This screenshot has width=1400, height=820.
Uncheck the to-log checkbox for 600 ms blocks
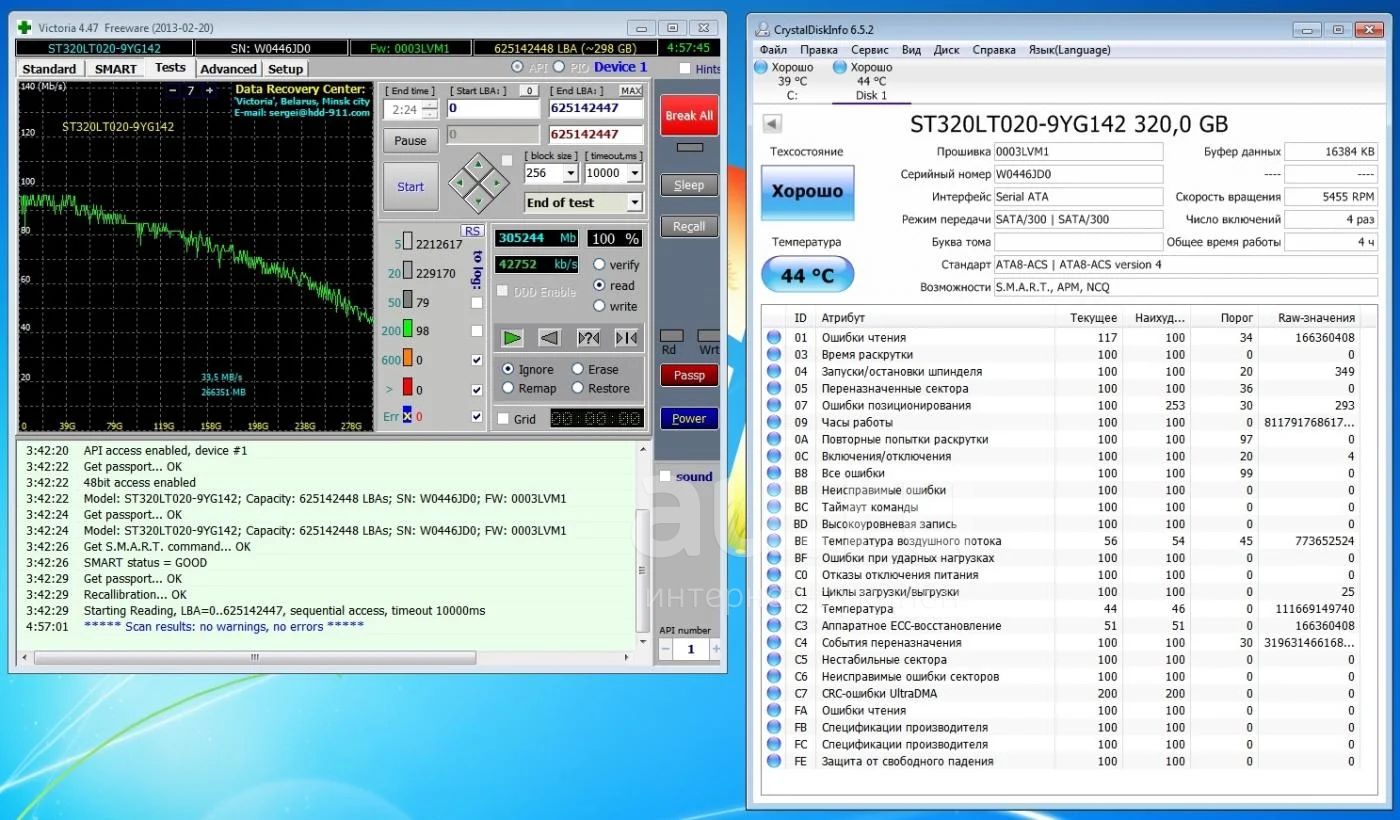click(x=476, y=360)
